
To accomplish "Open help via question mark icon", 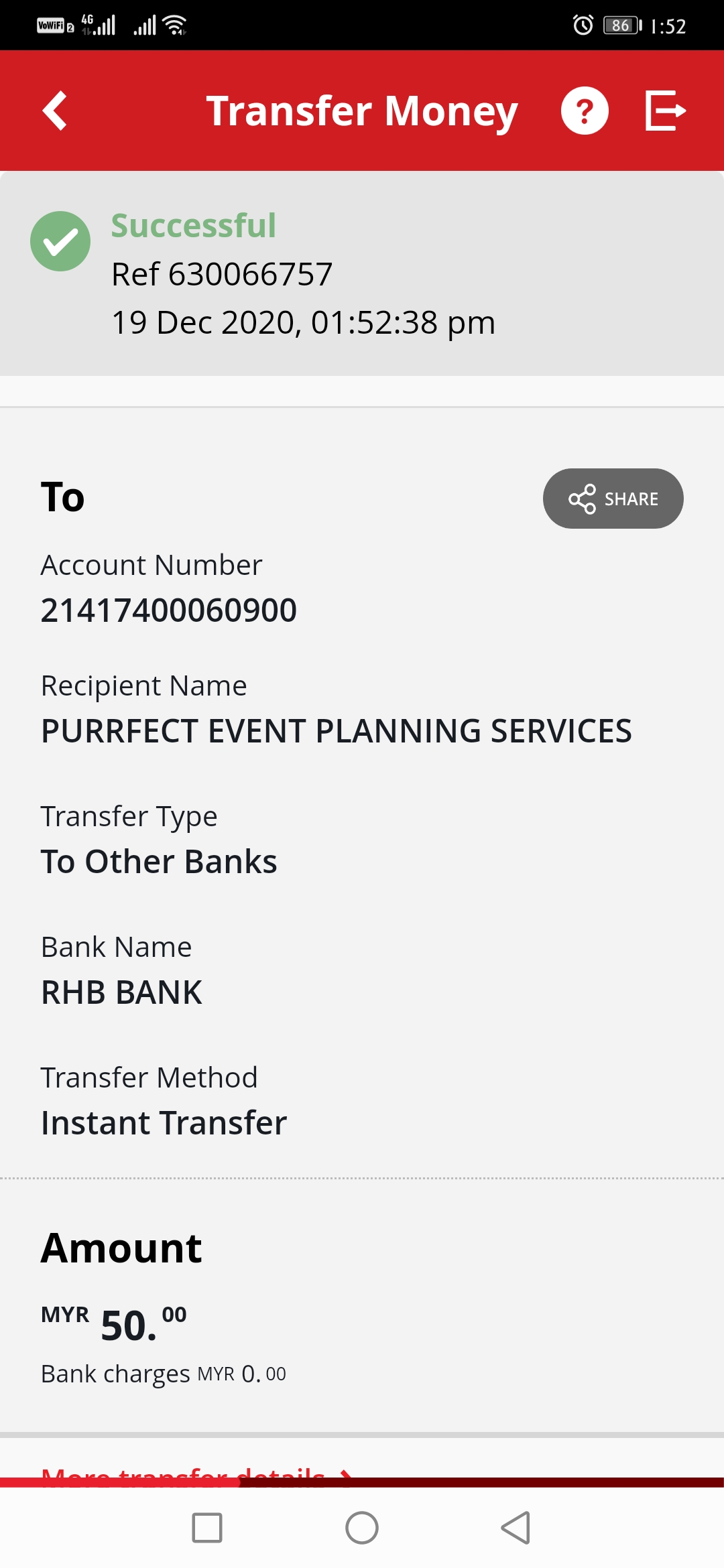I will point(585,111).
